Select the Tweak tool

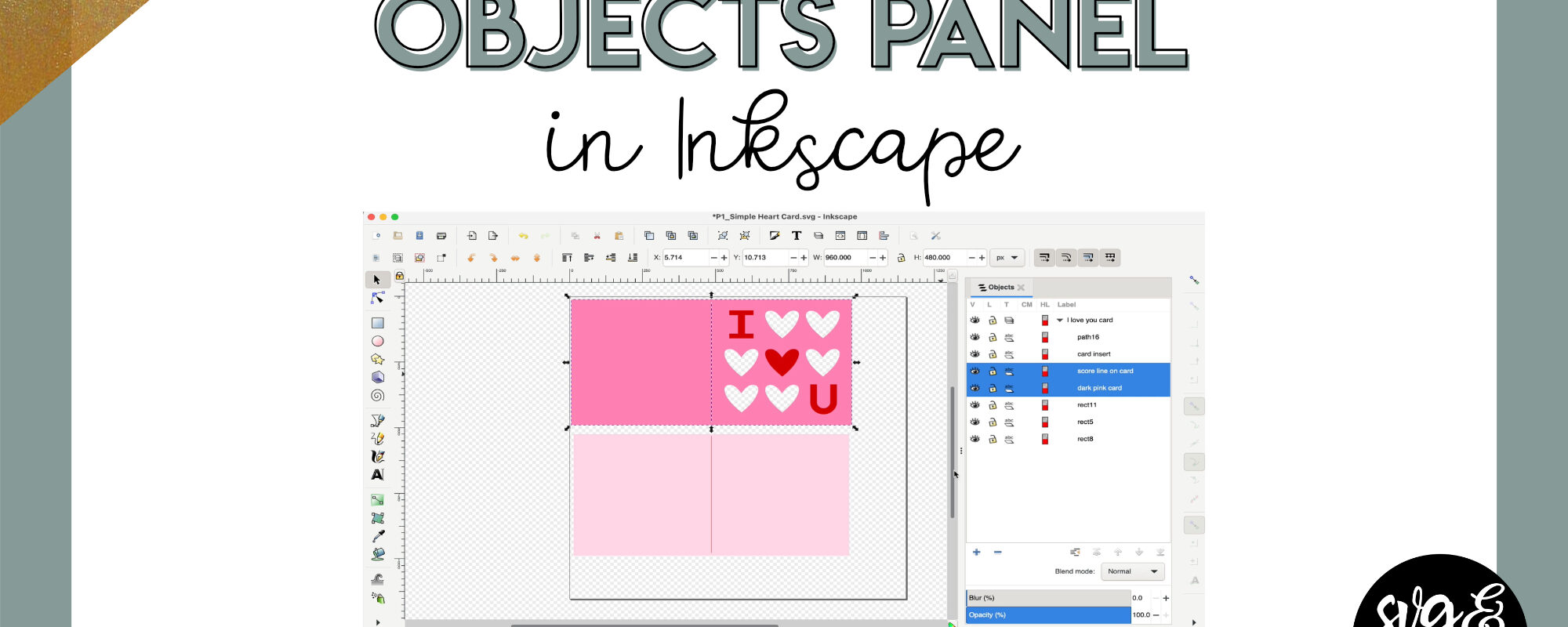click(377, 579)
